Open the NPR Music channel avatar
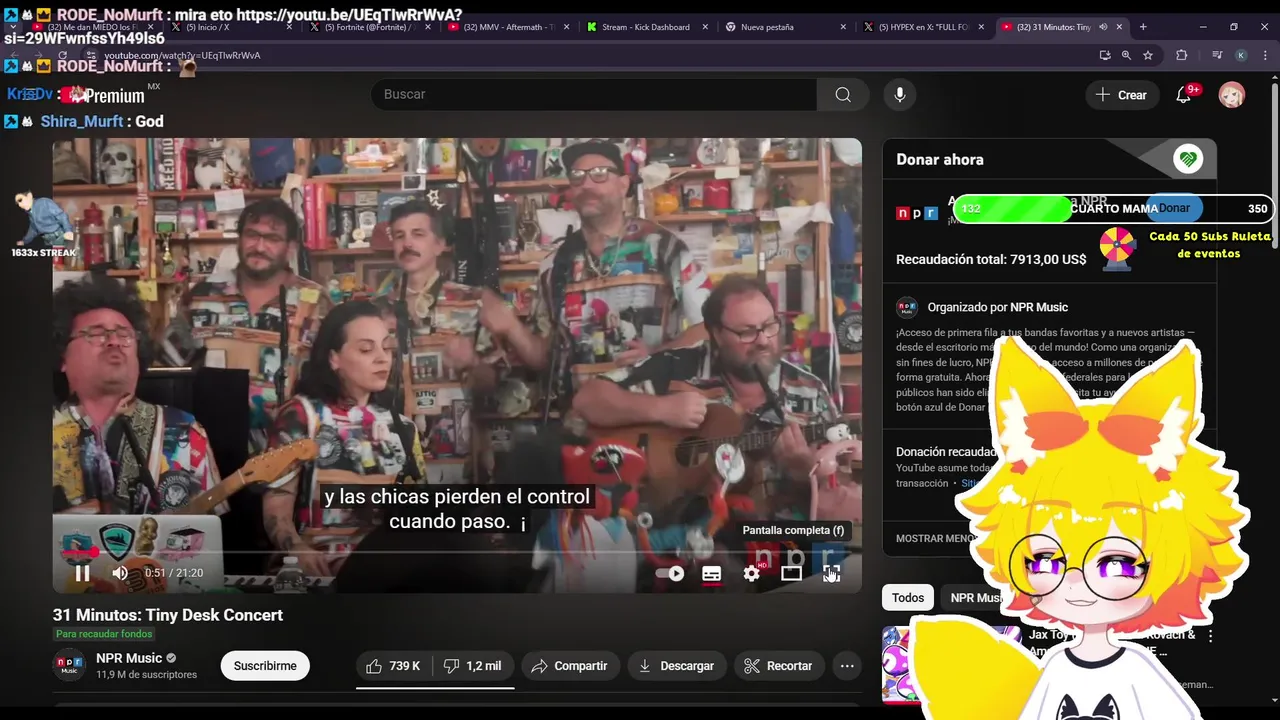This screenshot has height=720, width=1280. click(69, 666)
